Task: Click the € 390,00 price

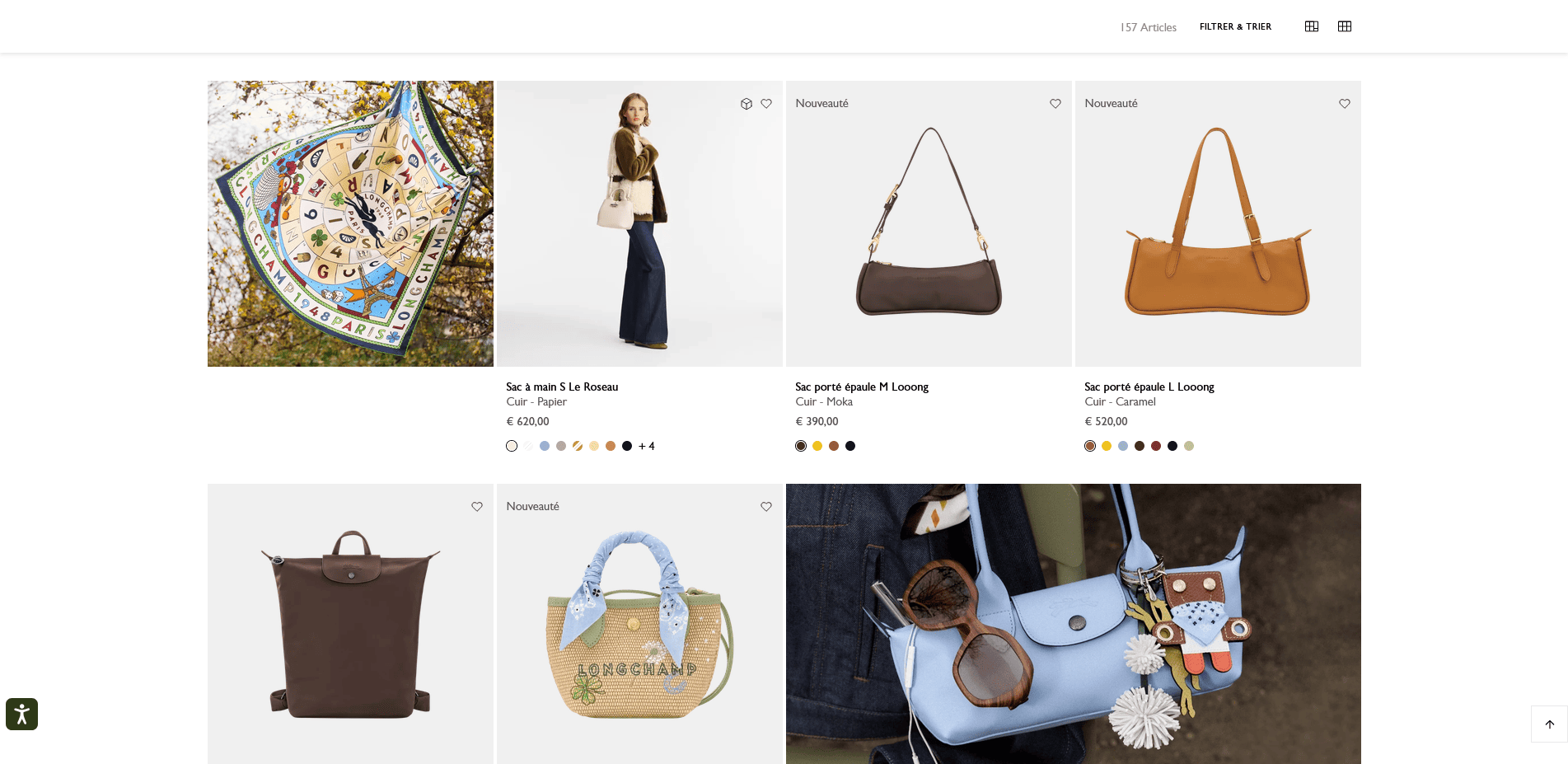Action: tap(817, 421)
